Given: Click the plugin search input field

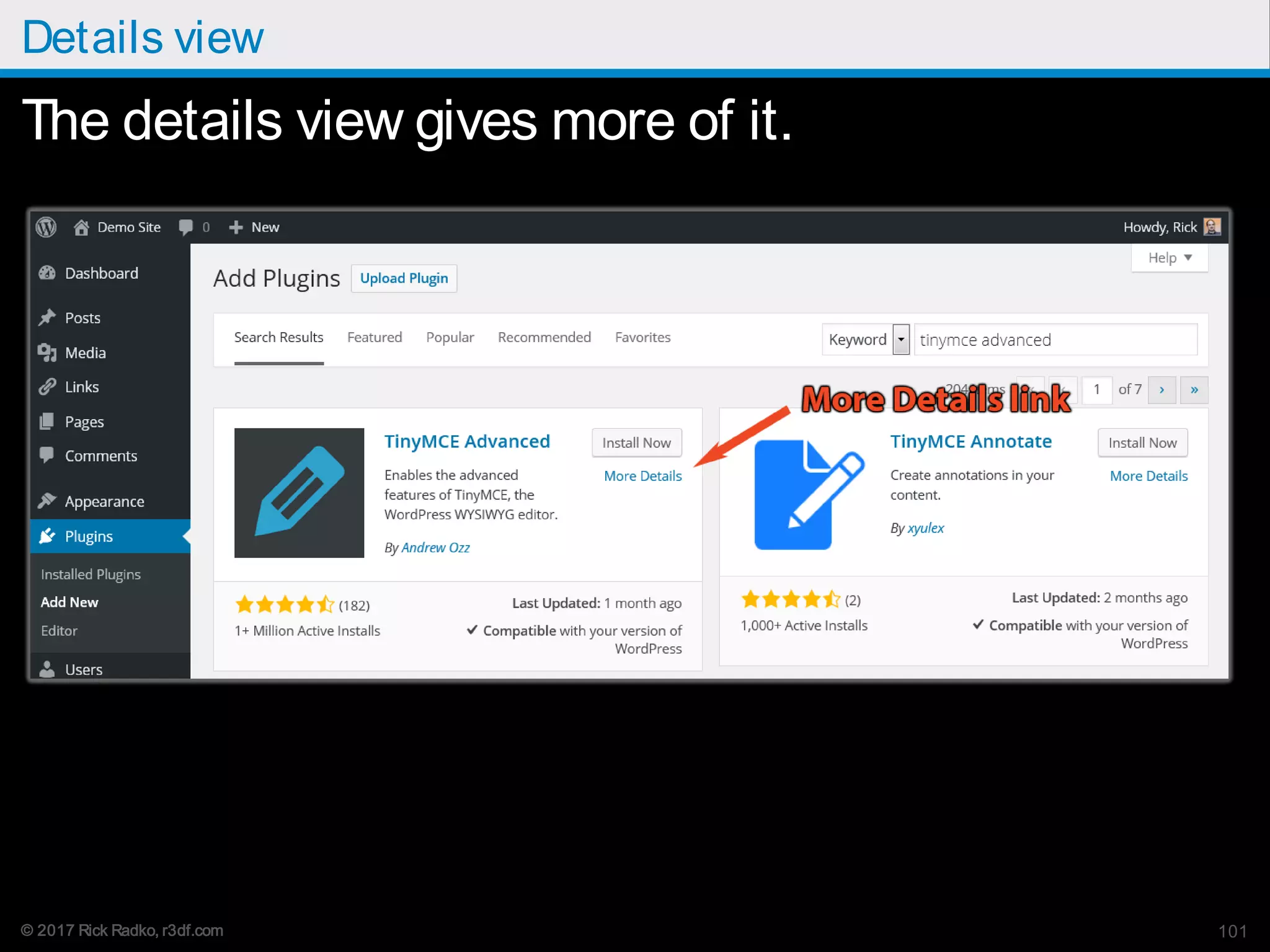Looking at the screenshot, I should tap(1055, 340).
